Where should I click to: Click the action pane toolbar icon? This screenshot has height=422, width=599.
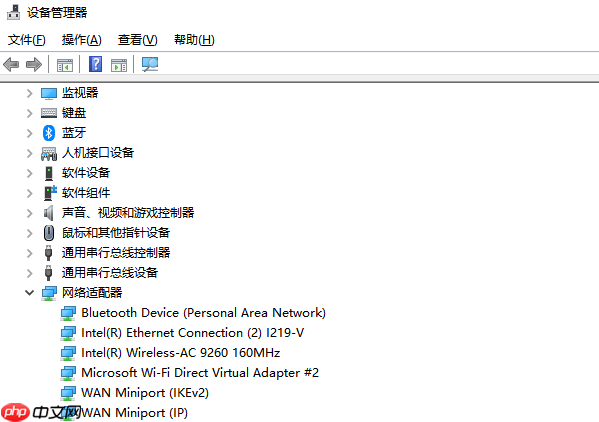[119, 65]
